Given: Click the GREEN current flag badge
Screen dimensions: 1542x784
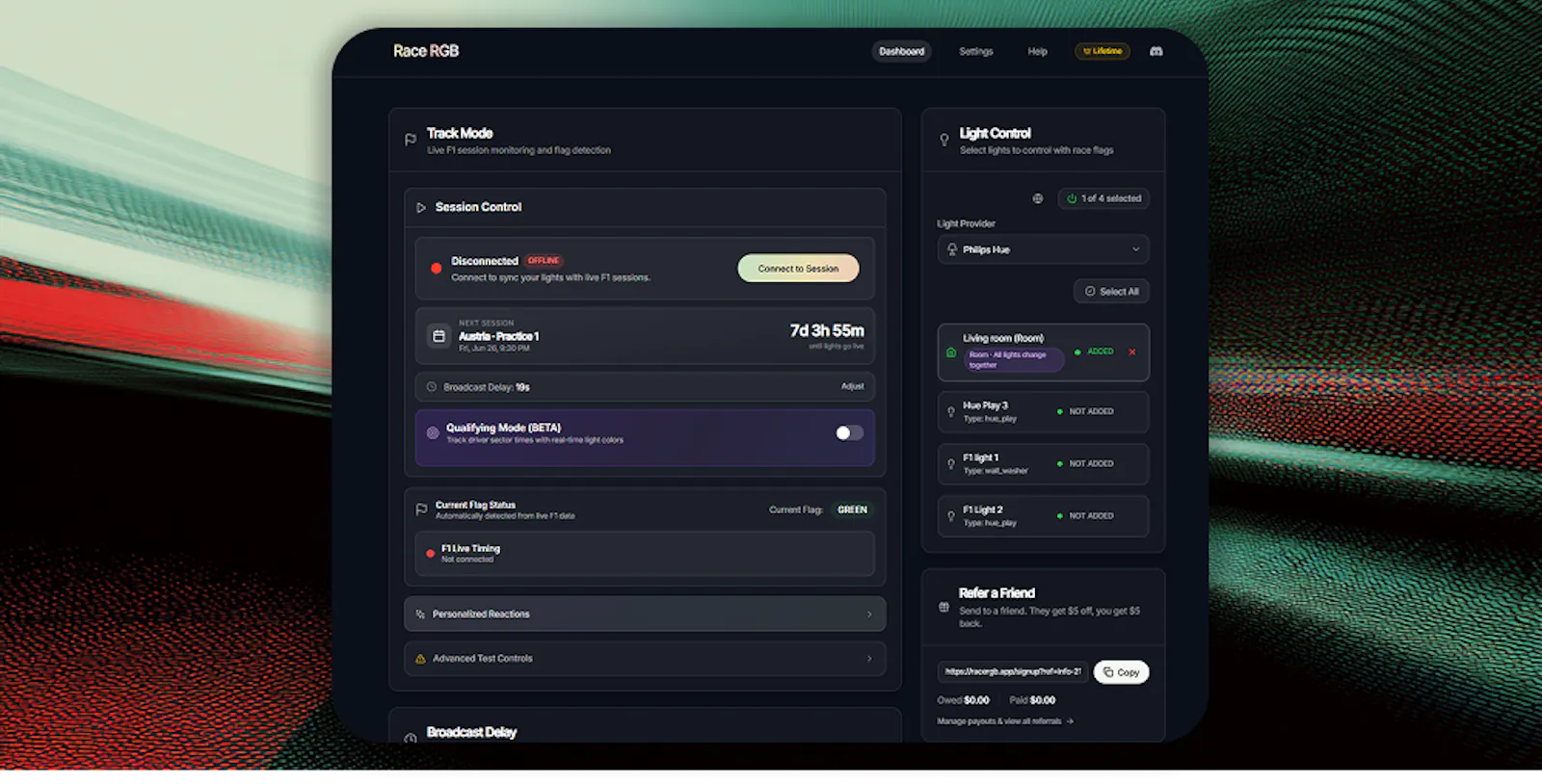Looking at the screenshot, I should point(852,510).
